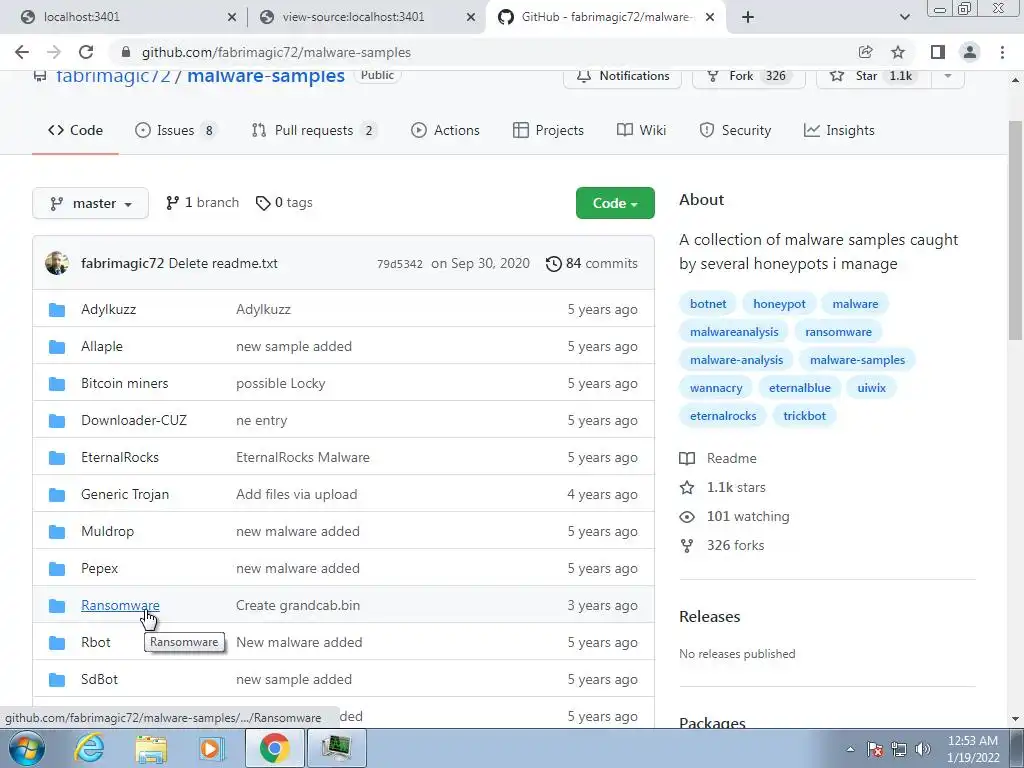Open the Readme link in About

pos(718,458)
